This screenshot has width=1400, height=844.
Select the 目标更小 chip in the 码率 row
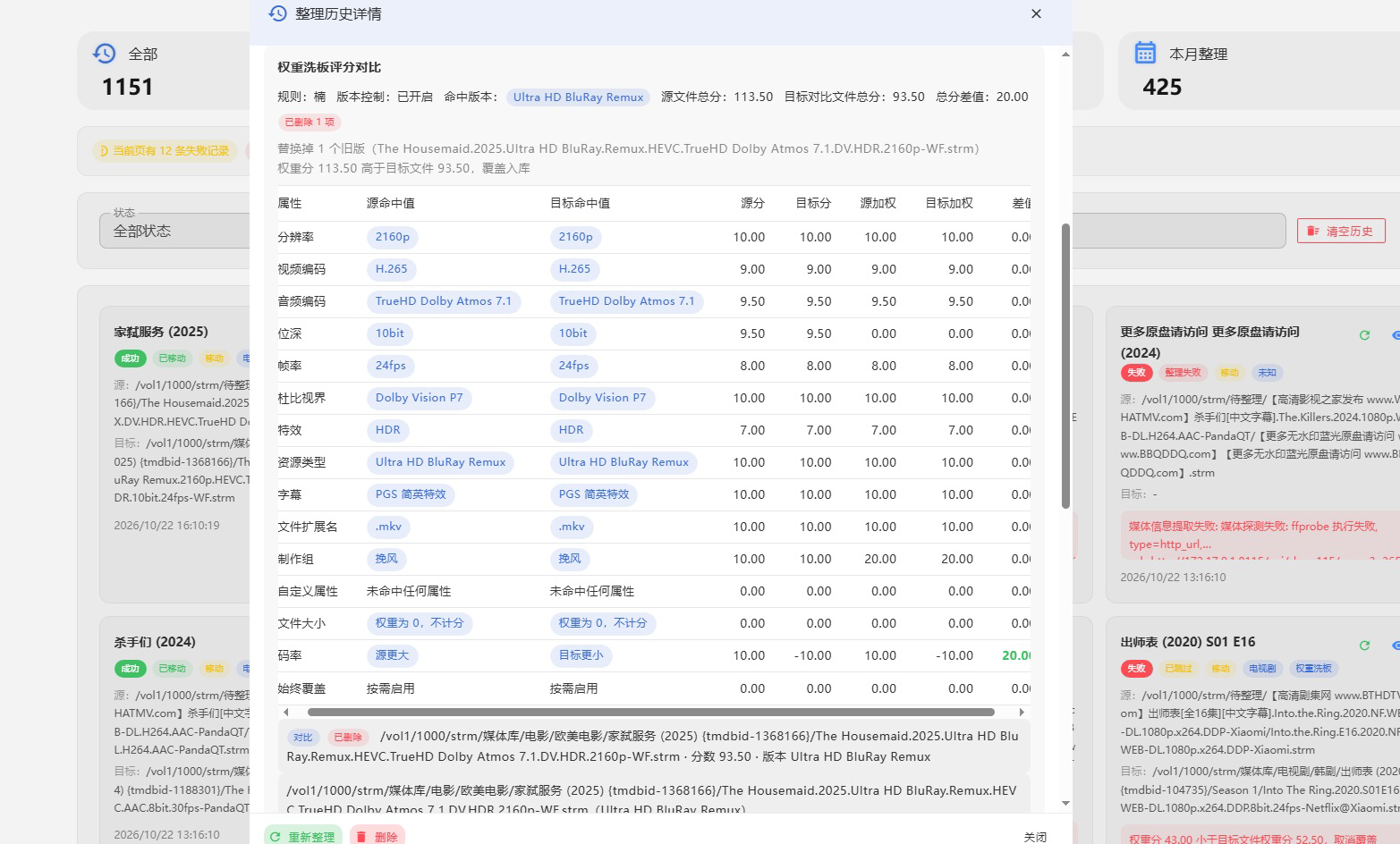tap(581, 655)
